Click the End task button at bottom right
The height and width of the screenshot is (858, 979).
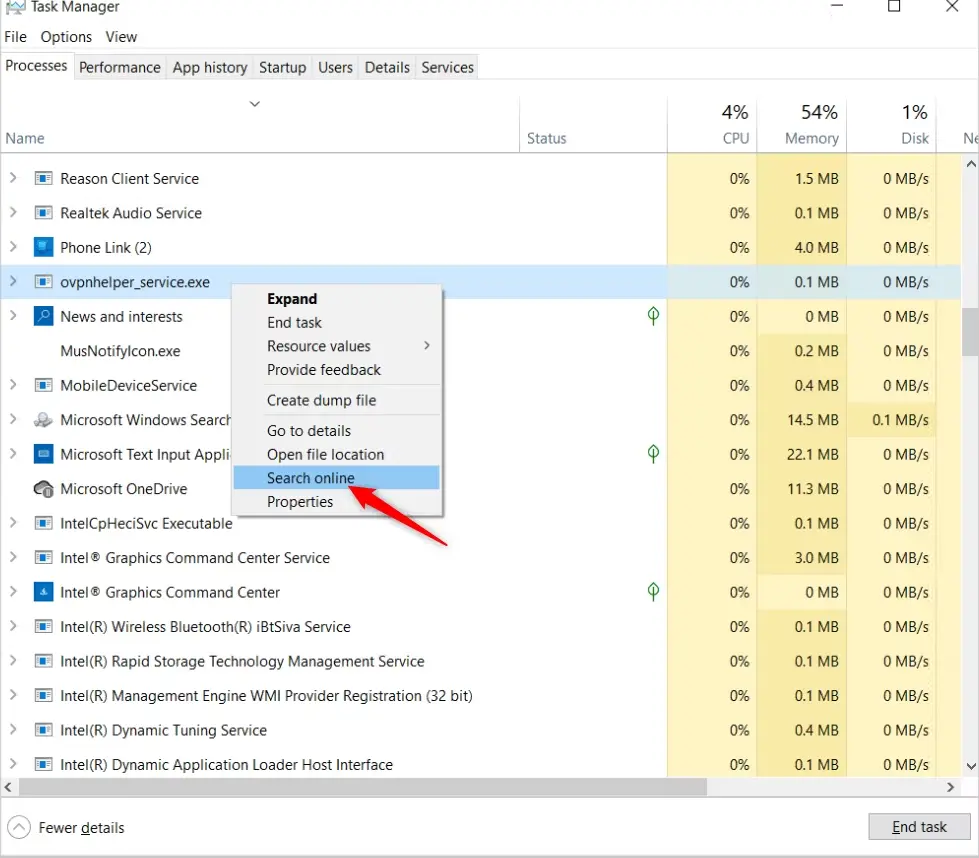tap(919, 827)
